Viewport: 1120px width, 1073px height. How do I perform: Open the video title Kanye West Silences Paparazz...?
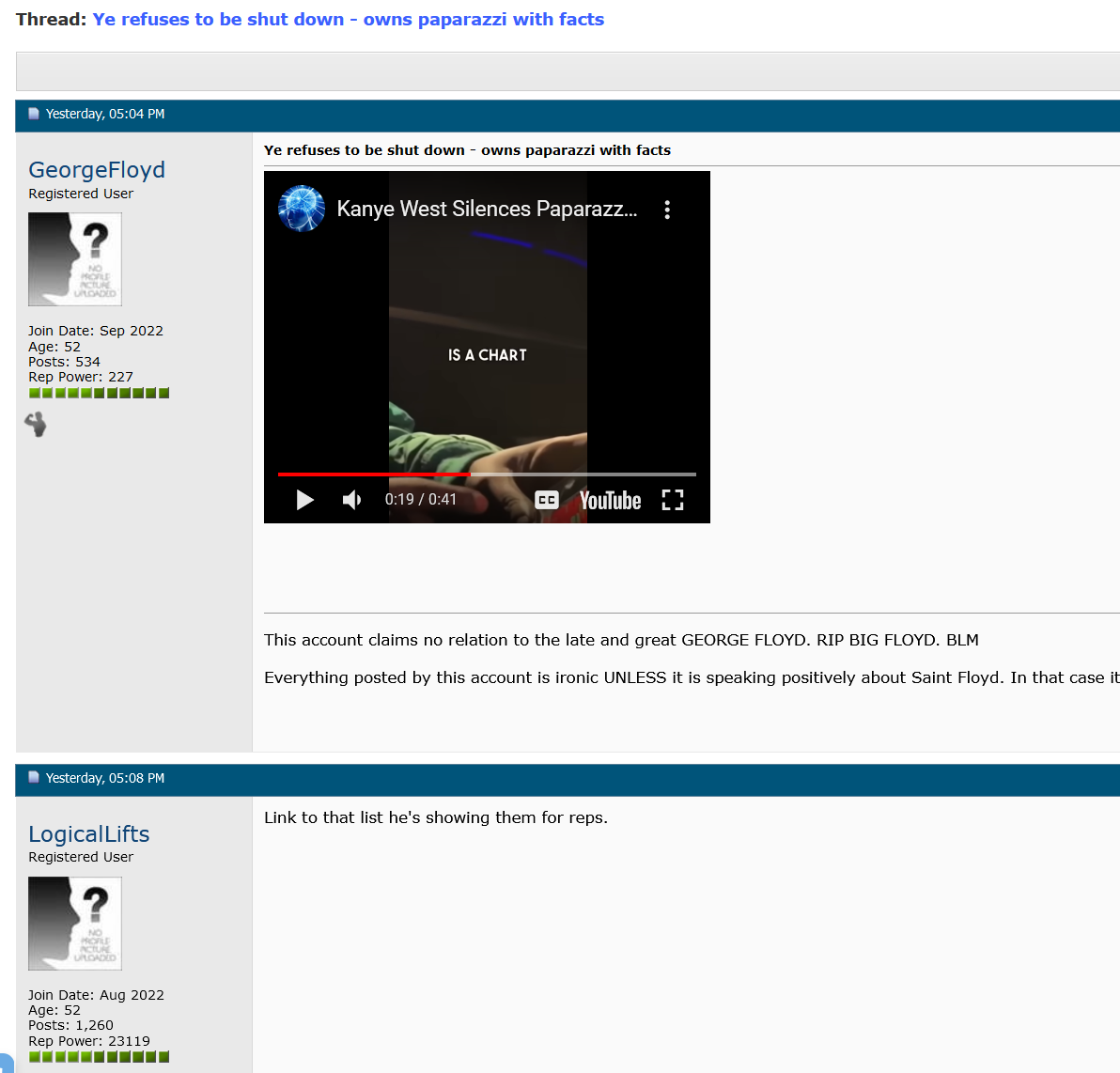pyautogui.click(x=487, y=209)
